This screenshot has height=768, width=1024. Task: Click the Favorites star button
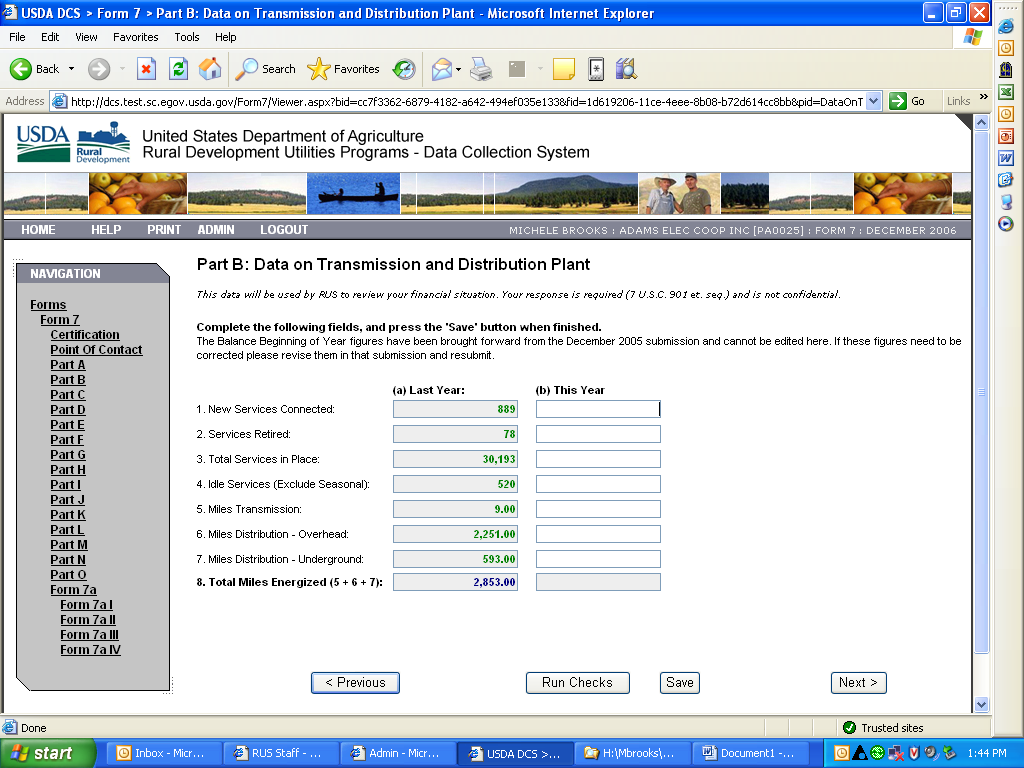pyautogui.click(x=344, y=69)
